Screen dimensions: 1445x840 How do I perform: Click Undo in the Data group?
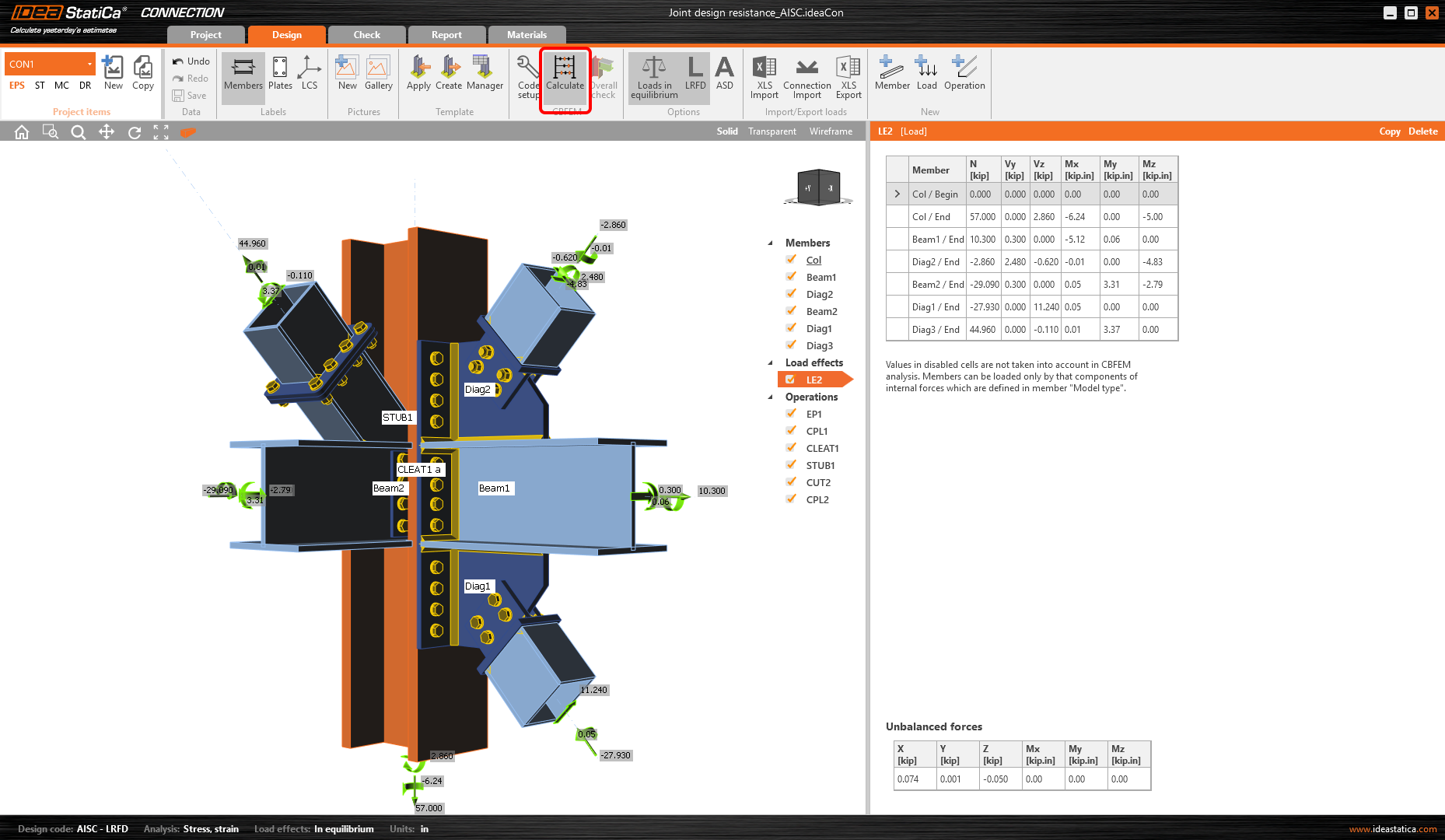[191, 61]
